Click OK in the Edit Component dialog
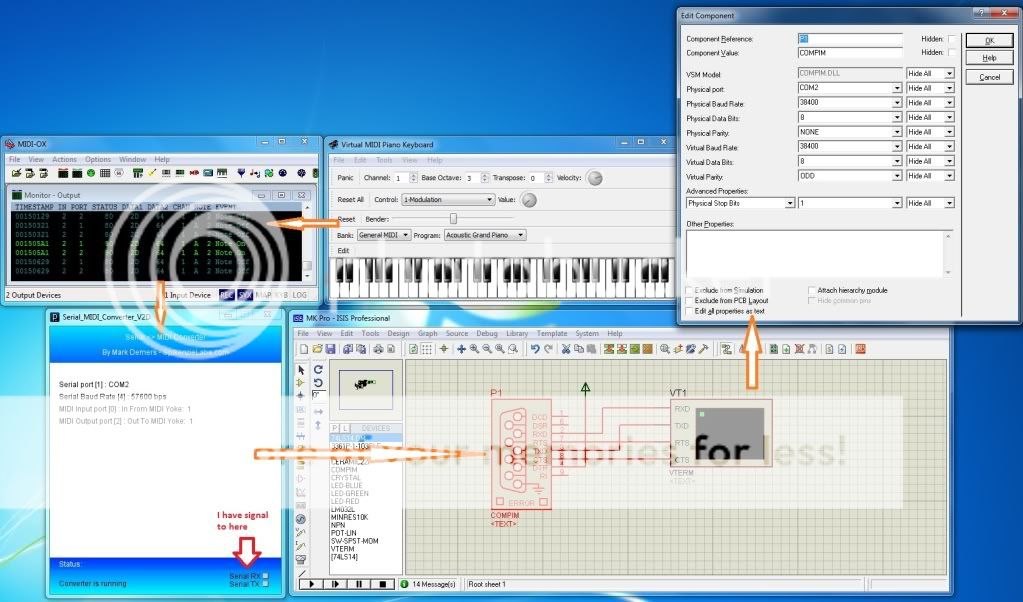Viewport: 1023px width, 602px height. (x=988, y=40)
